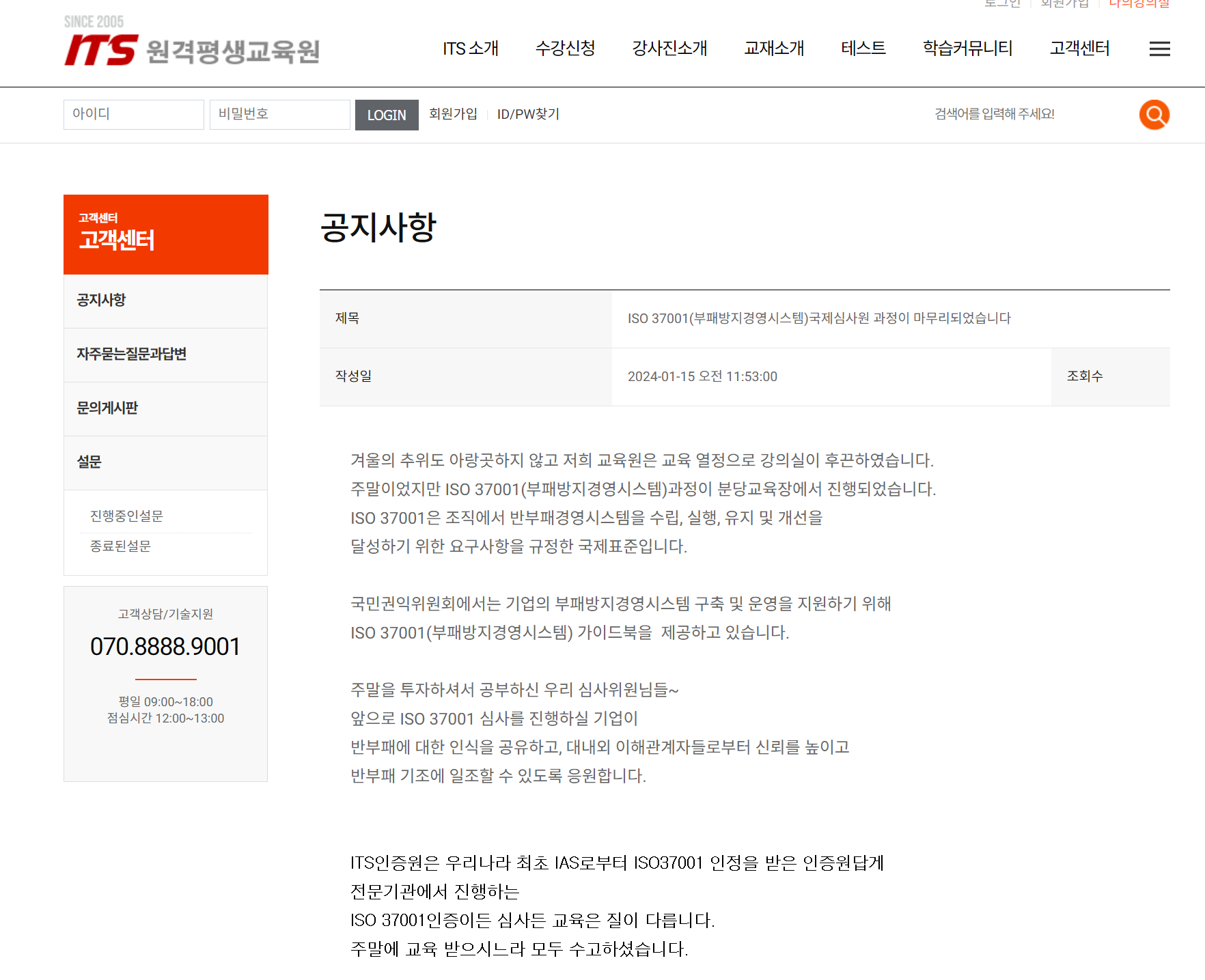Select 자주묻는질문과답변 in the sidebar
The height and width of the screenshot is (980, 1205).
pyautogui.click(x=165, y=354)
